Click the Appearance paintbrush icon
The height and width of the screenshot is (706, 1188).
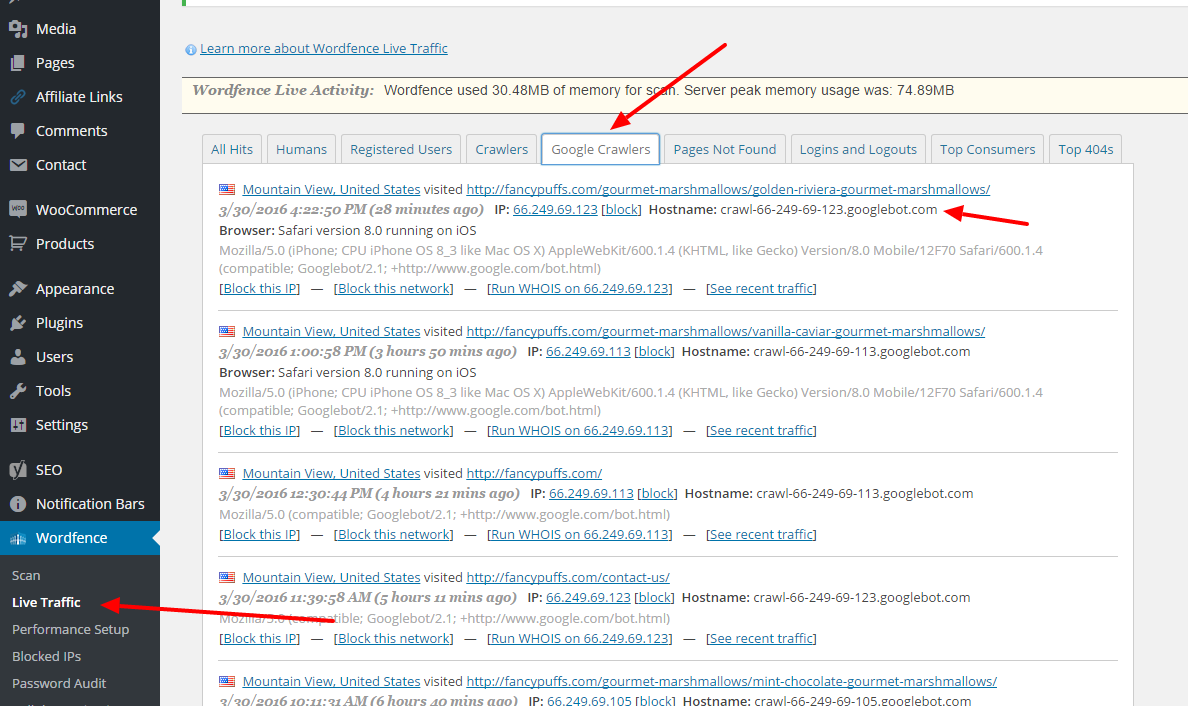pyautogui.click(x=18, y=289)
